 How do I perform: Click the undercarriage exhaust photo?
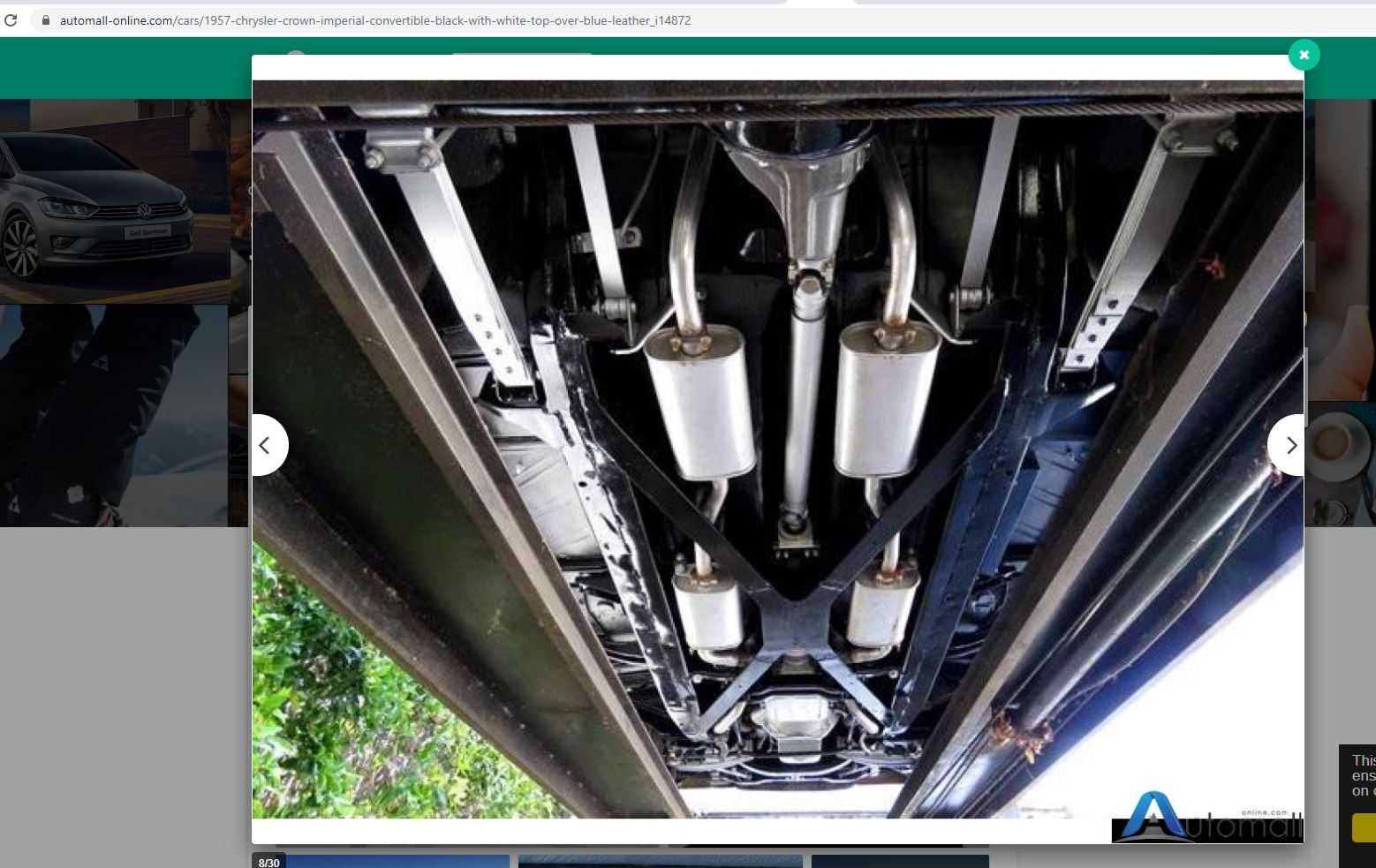coord(777,442)
